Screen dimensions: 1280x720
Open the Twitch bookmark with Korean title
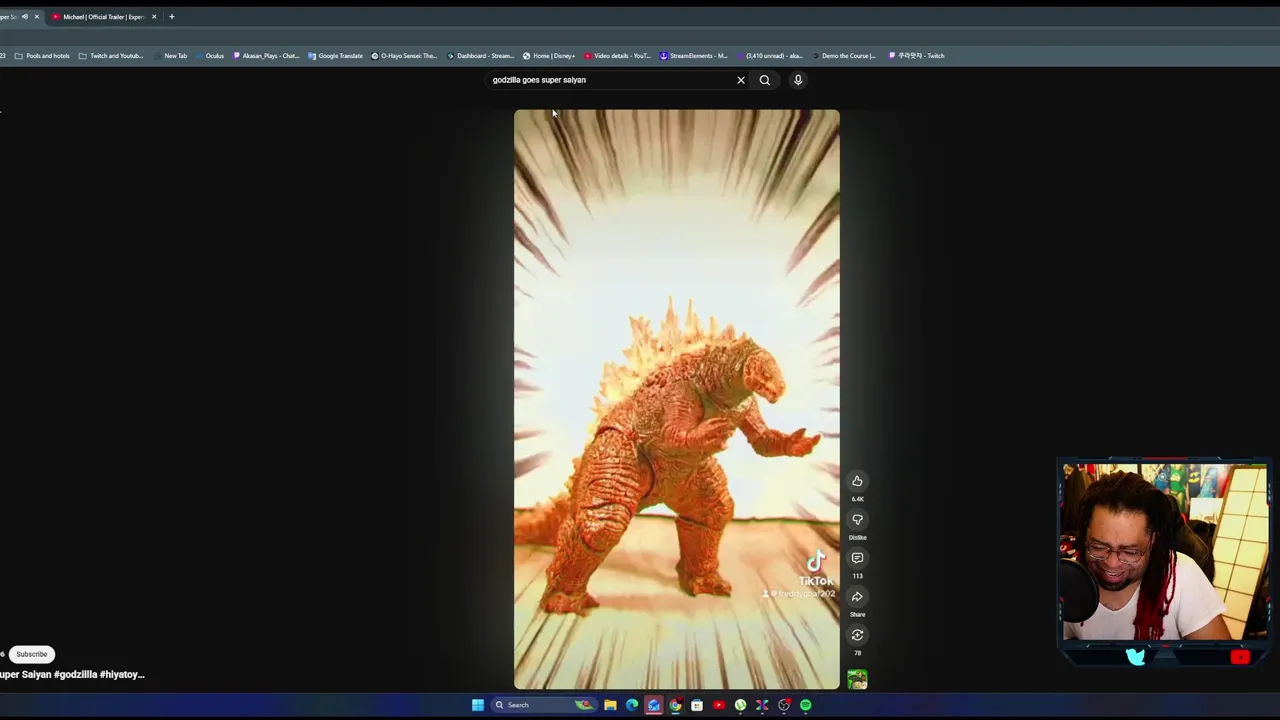[917, 56]
